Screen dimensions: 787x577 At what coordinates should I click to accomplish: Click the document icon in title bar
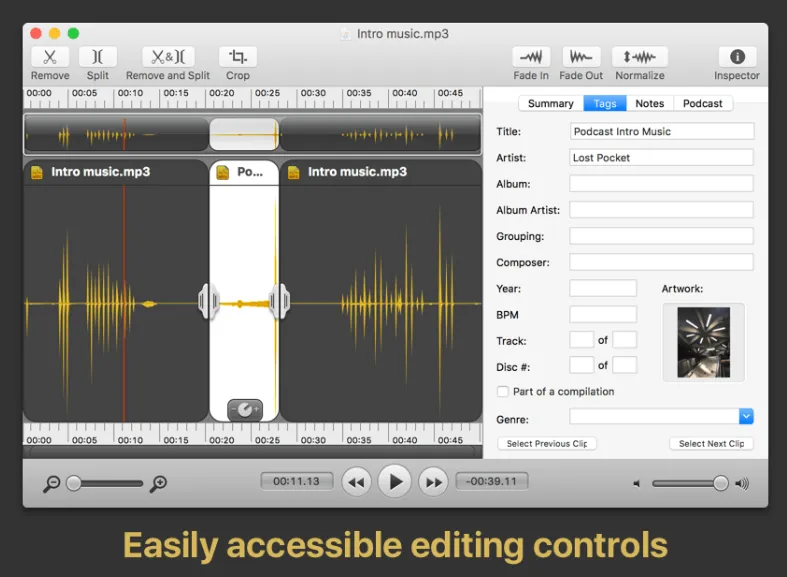(x=345, y=34)
